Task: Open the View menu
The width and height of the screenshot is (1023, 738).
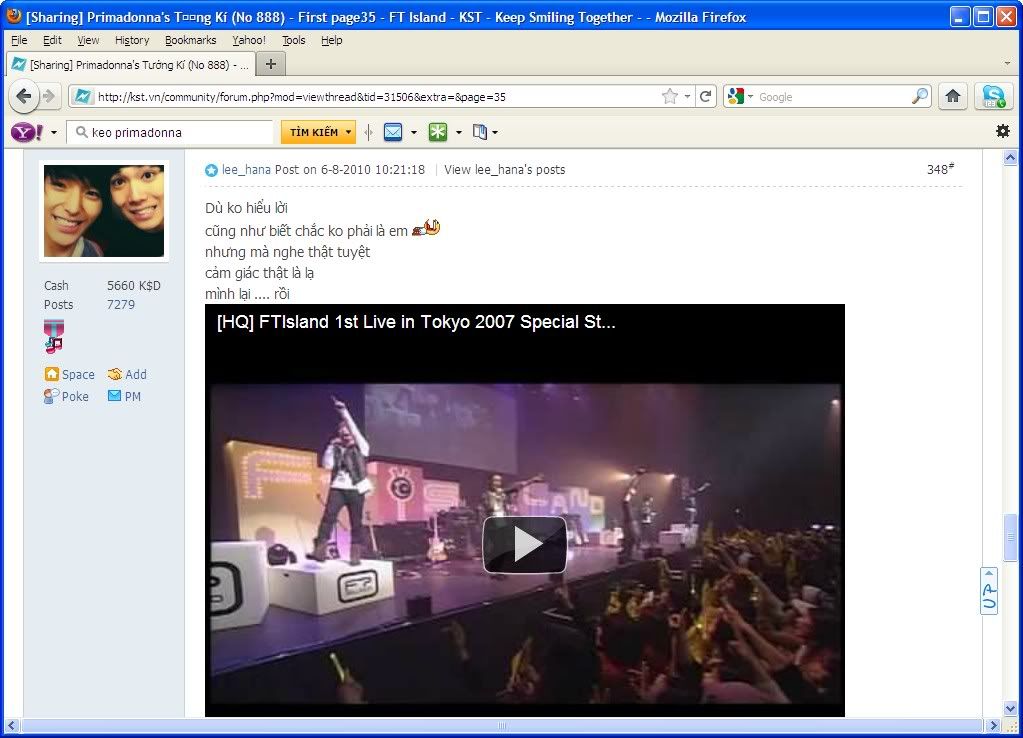Action: (x=88, y=40)
